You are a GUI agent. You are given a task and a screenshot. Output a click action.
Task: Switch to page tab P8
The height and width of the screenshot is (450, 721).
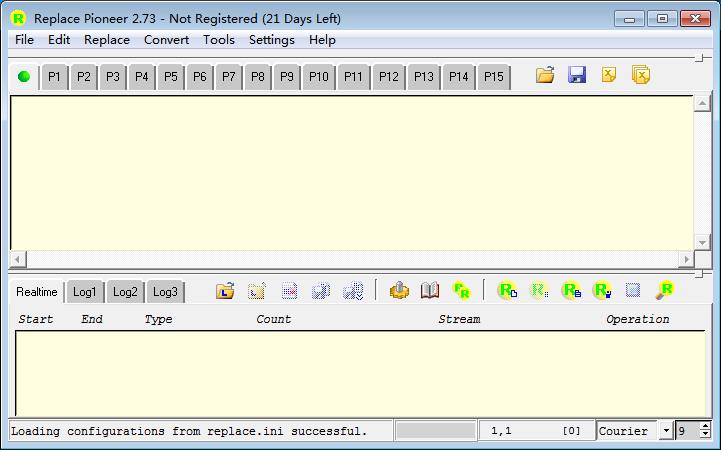(258, 77)
